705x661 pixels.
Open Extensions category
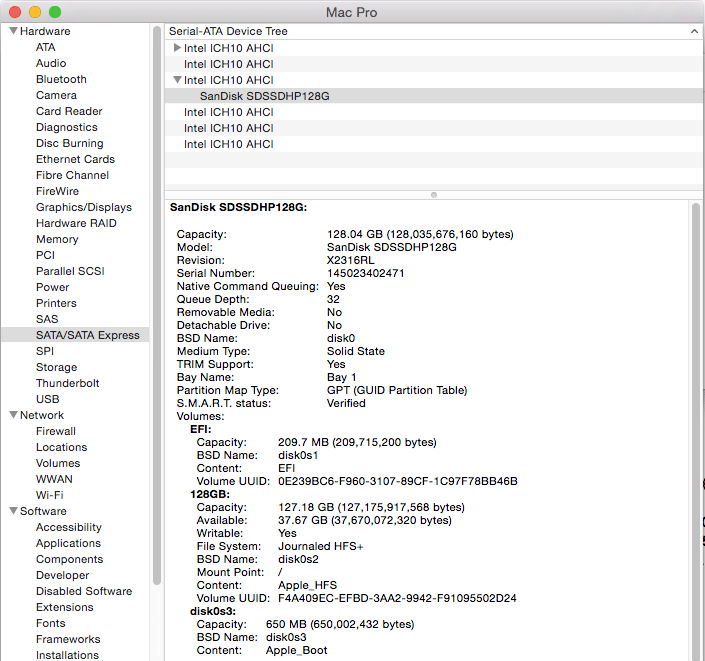(65, 607)
